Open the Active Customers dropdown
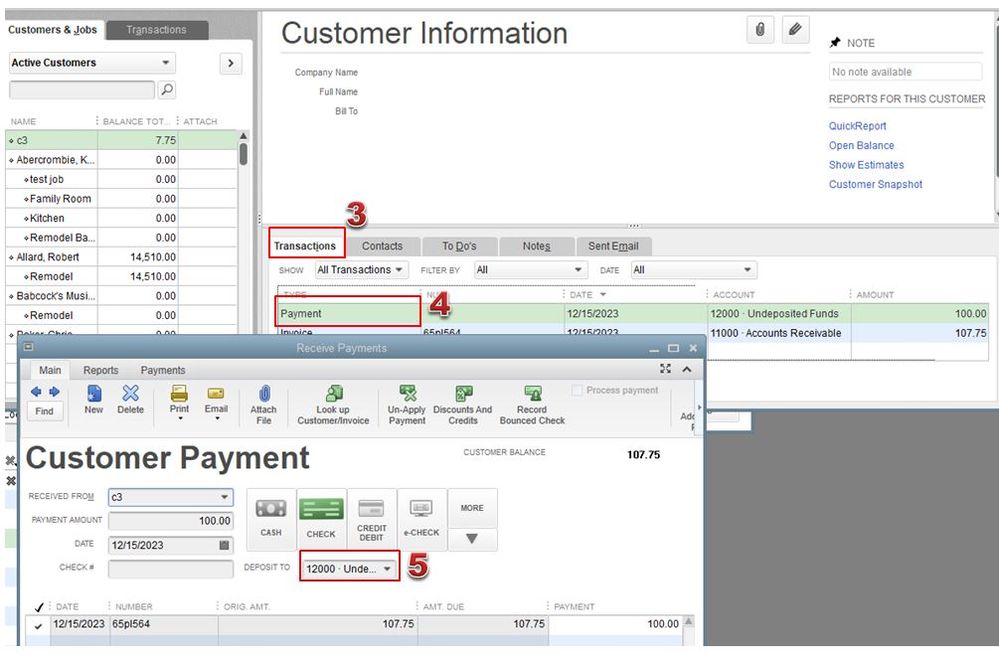Viewport: 999px width, 658px height. (x=92, y=62)
